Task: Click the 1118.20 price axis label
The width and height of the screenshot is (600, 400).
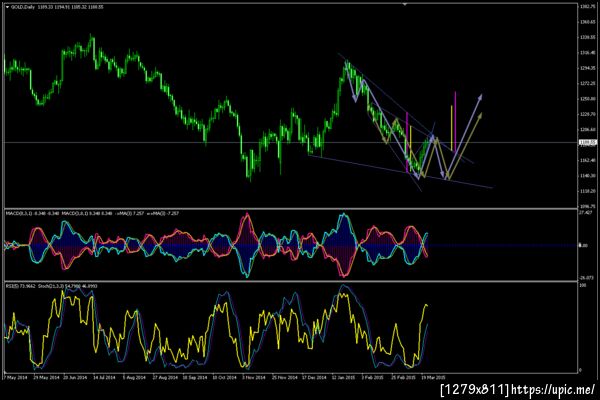Action: [x=587, y=191]
